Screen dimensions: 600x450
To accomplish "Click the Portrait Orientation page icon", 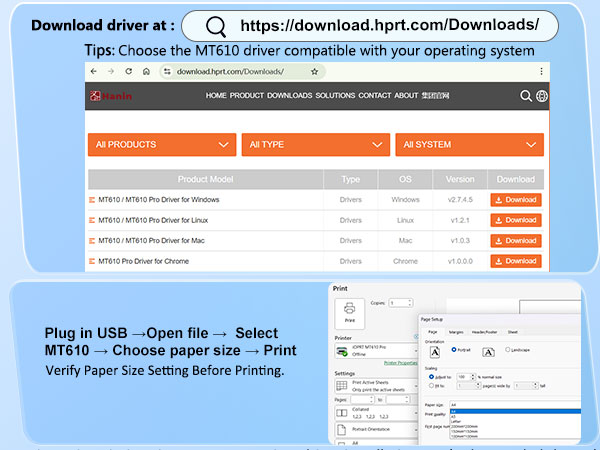I will (341, 429).
